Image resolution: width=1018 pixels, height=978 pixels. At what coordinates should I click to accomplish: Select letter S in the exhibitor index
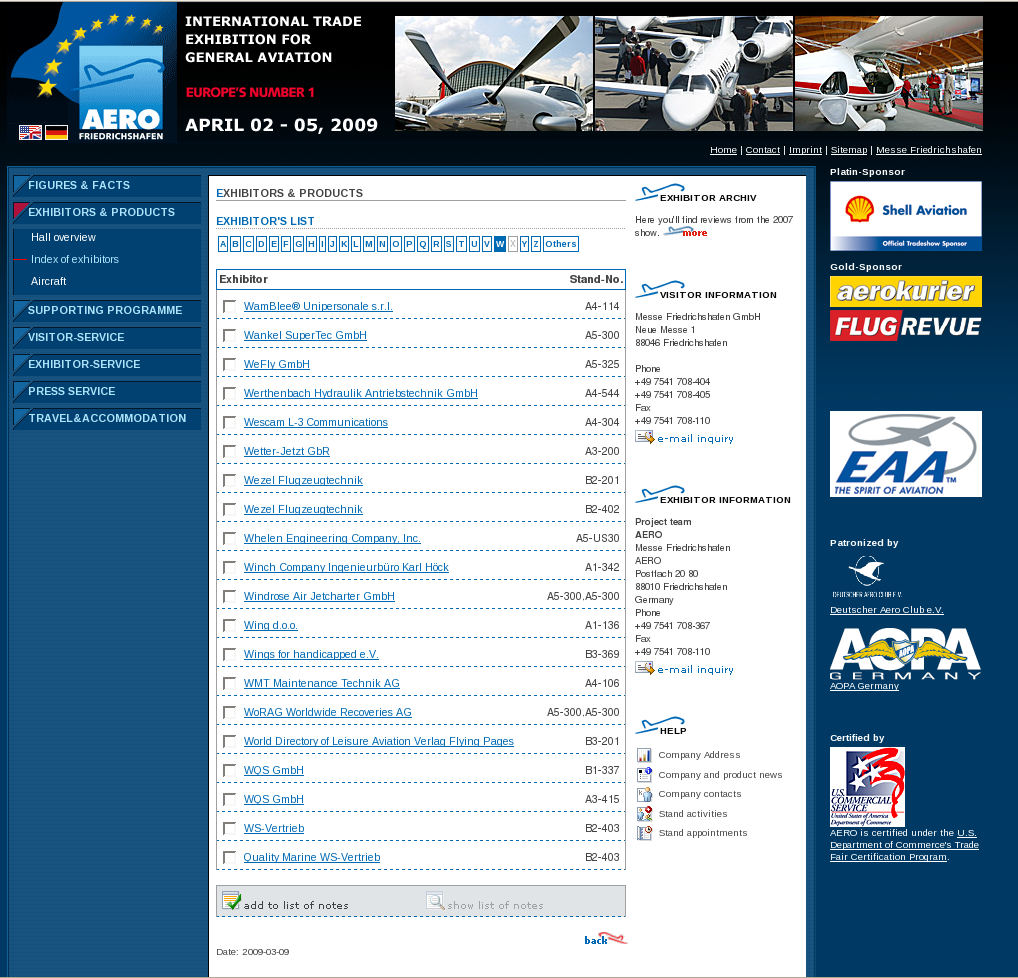pyautogui.click(x=449, y=244)
